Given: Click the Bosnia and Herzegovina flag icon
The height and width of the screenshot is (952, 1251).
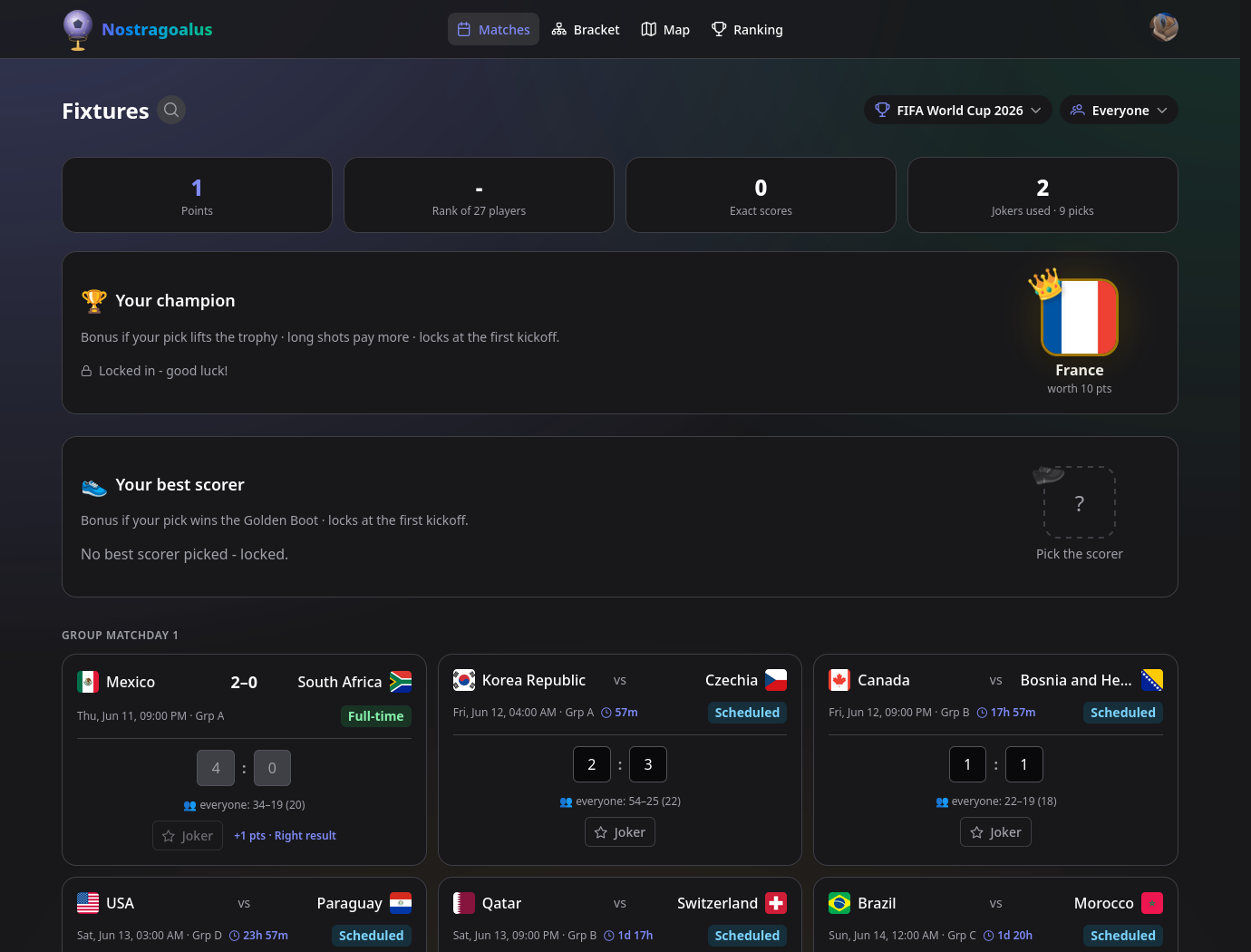Looking at the screenshot, I should pyautogui.click(x=1152, y=680).
